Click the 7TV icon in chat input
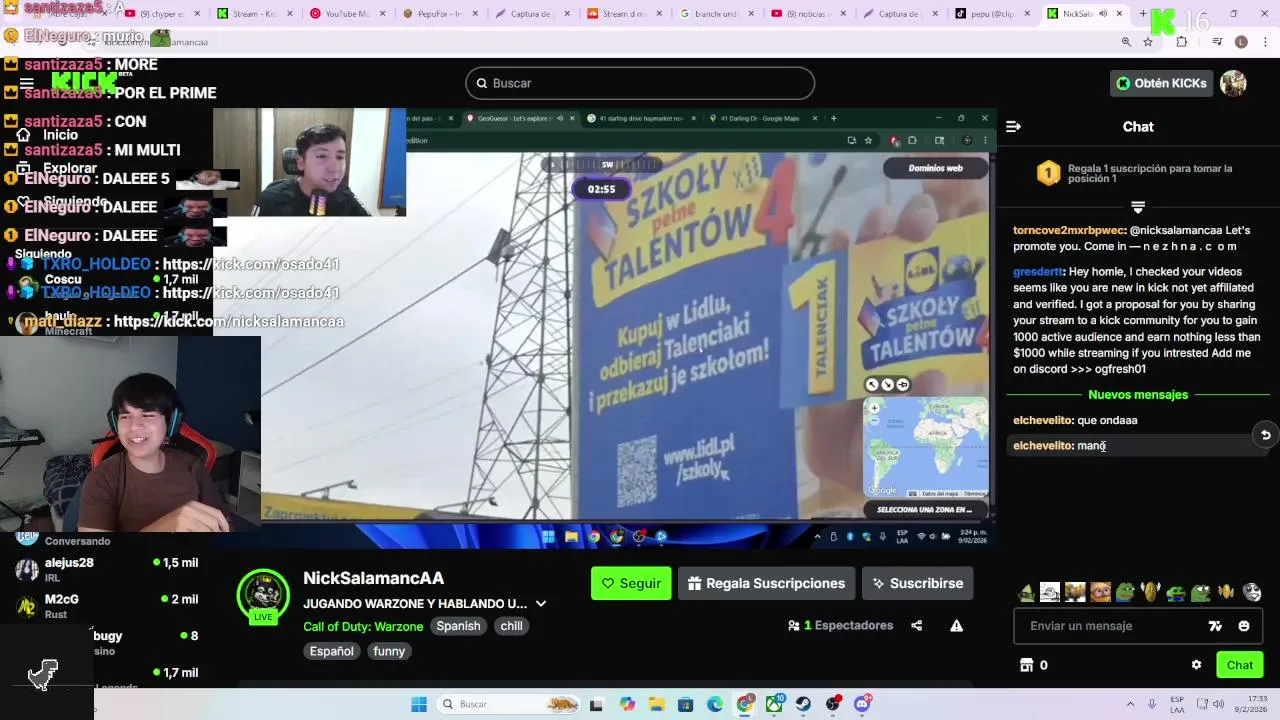This screenshot has height=720, width=1280. coord(1215,626)
